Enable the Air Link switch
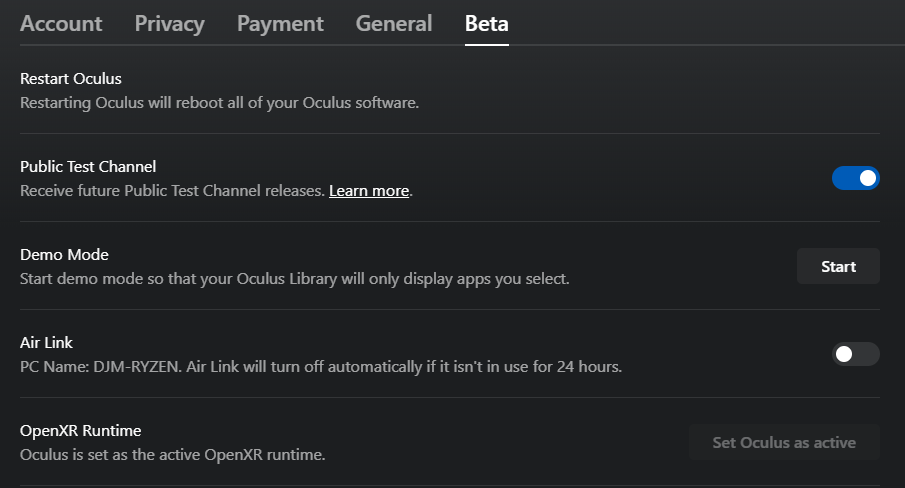 tap(855, 354)
